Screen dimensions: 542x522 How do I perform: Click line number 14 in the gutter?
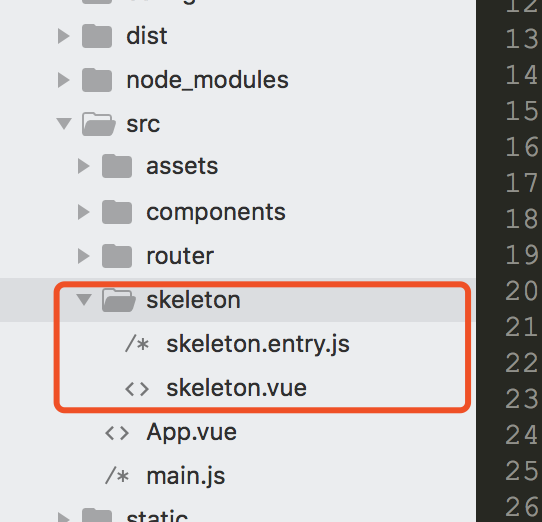(x=522, y=75)
